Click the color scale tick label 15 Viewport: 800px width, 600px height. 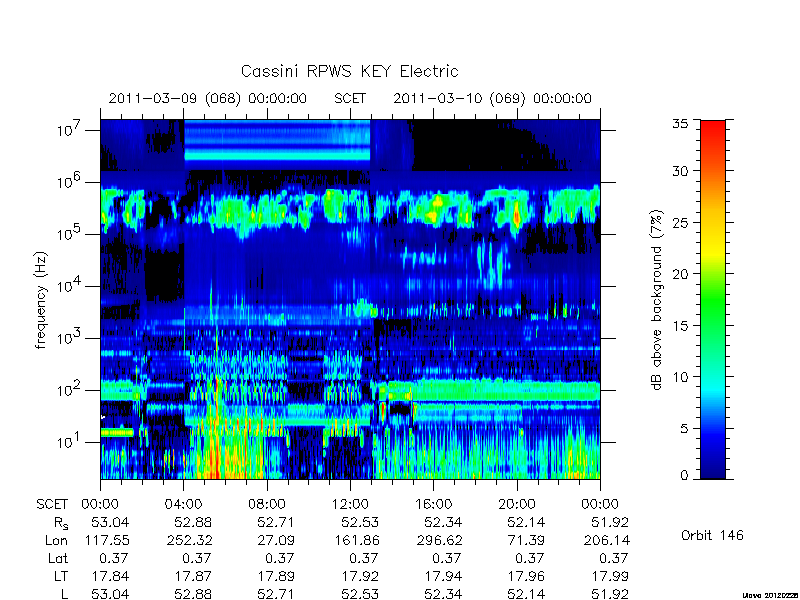(680, 326)
